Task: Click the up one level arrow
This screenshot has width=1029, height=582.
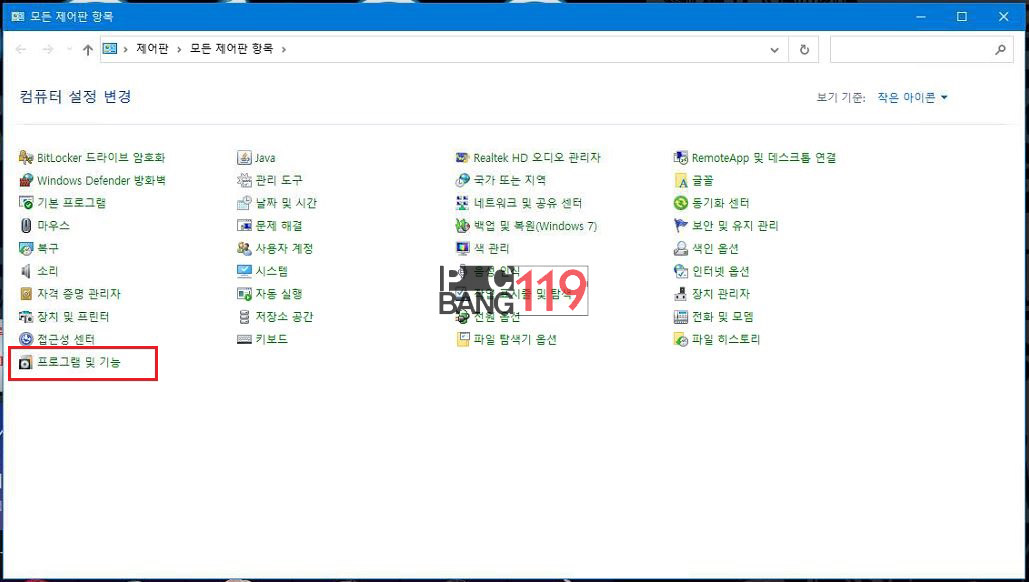Action: [87, 49]
